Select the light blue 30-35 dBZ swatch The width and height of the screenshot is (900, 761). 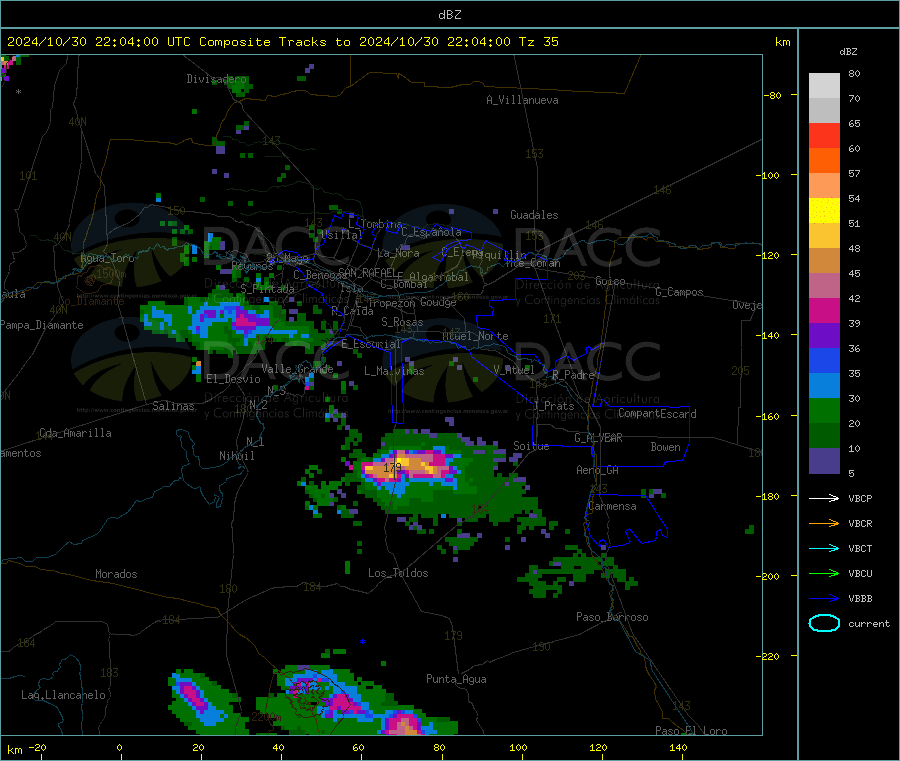824,386
